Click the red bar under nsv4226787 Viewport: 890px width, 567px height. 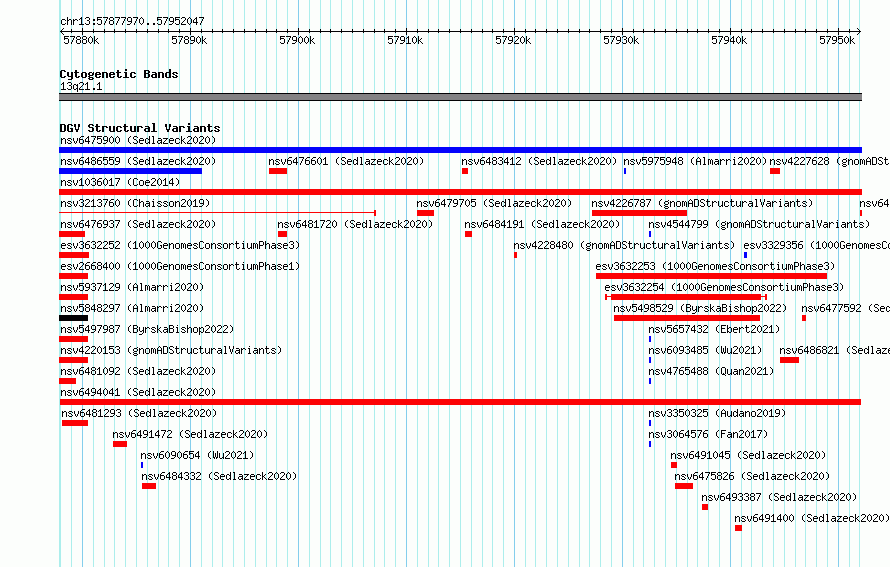point(640,213)
